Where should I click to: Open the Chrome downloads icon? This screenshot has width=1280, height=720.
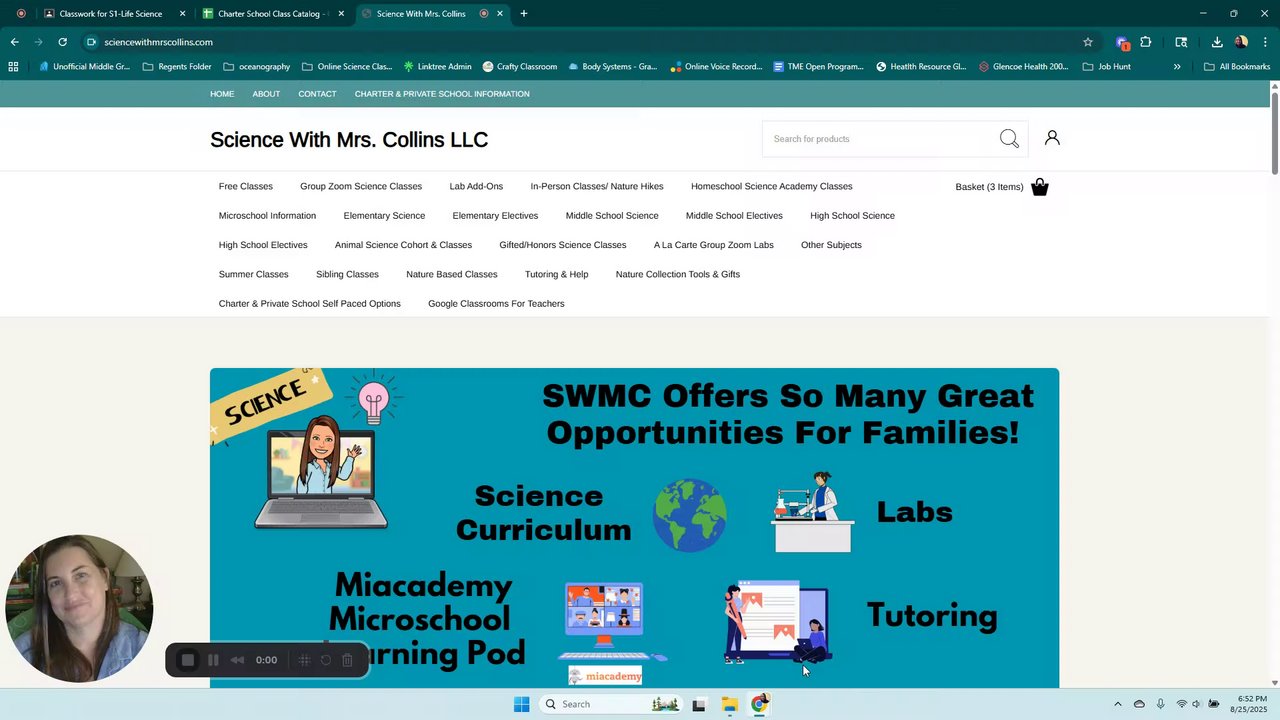pyautogui.click(x=1217, y=42)
